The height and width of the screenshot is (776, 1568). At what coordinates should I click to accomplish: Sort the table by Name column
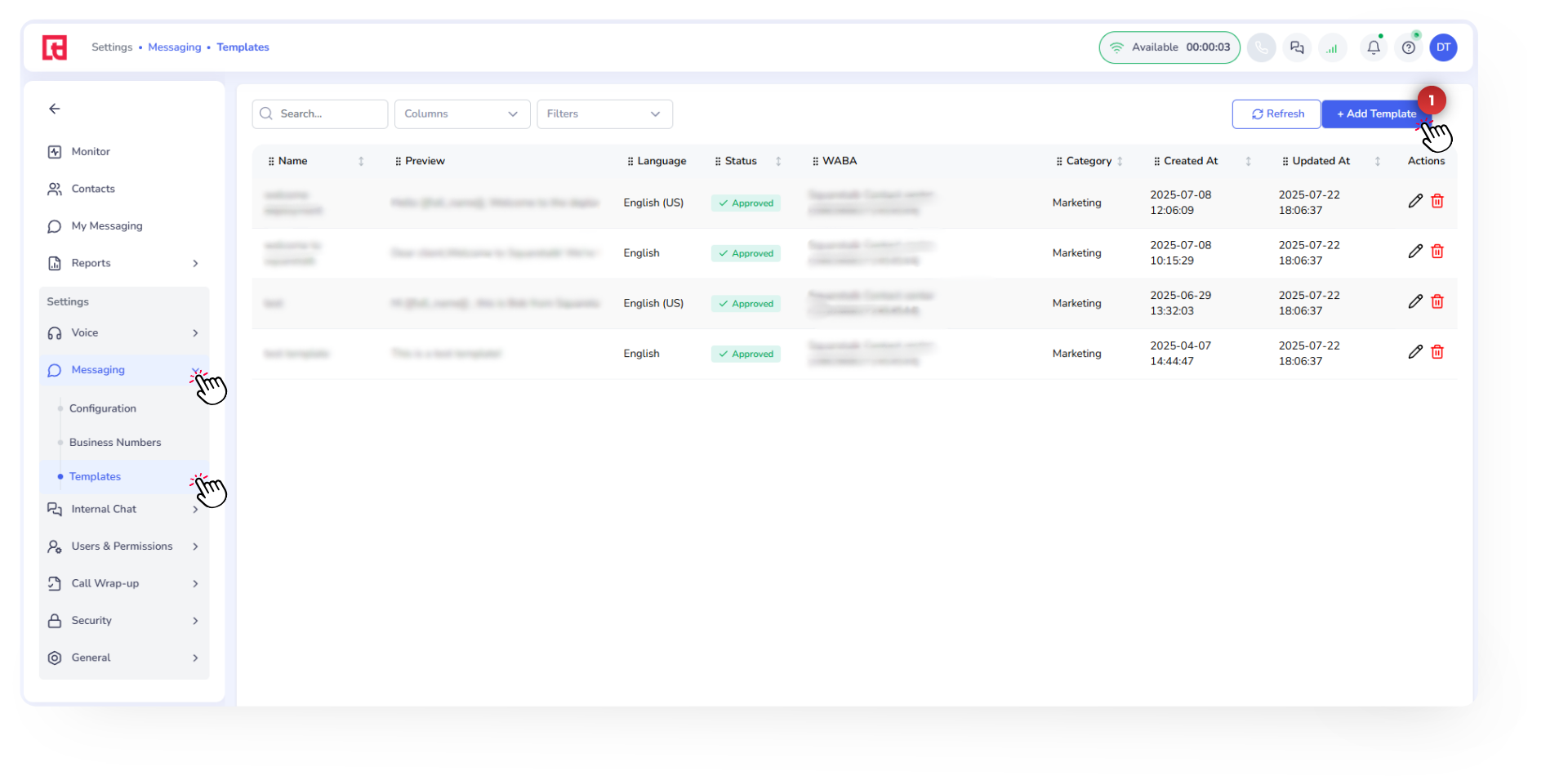tap(361, 161)
